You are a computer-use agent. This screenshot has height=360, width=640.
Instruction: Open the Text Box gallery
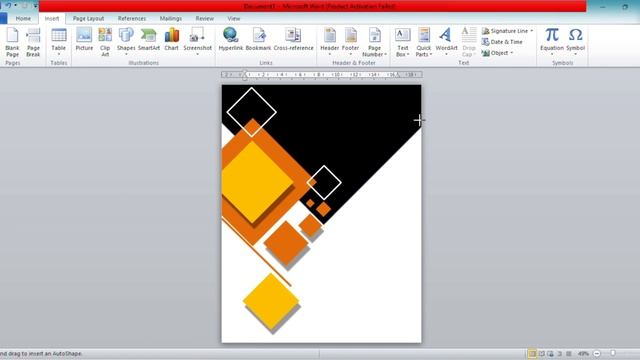tap(402, 42)
